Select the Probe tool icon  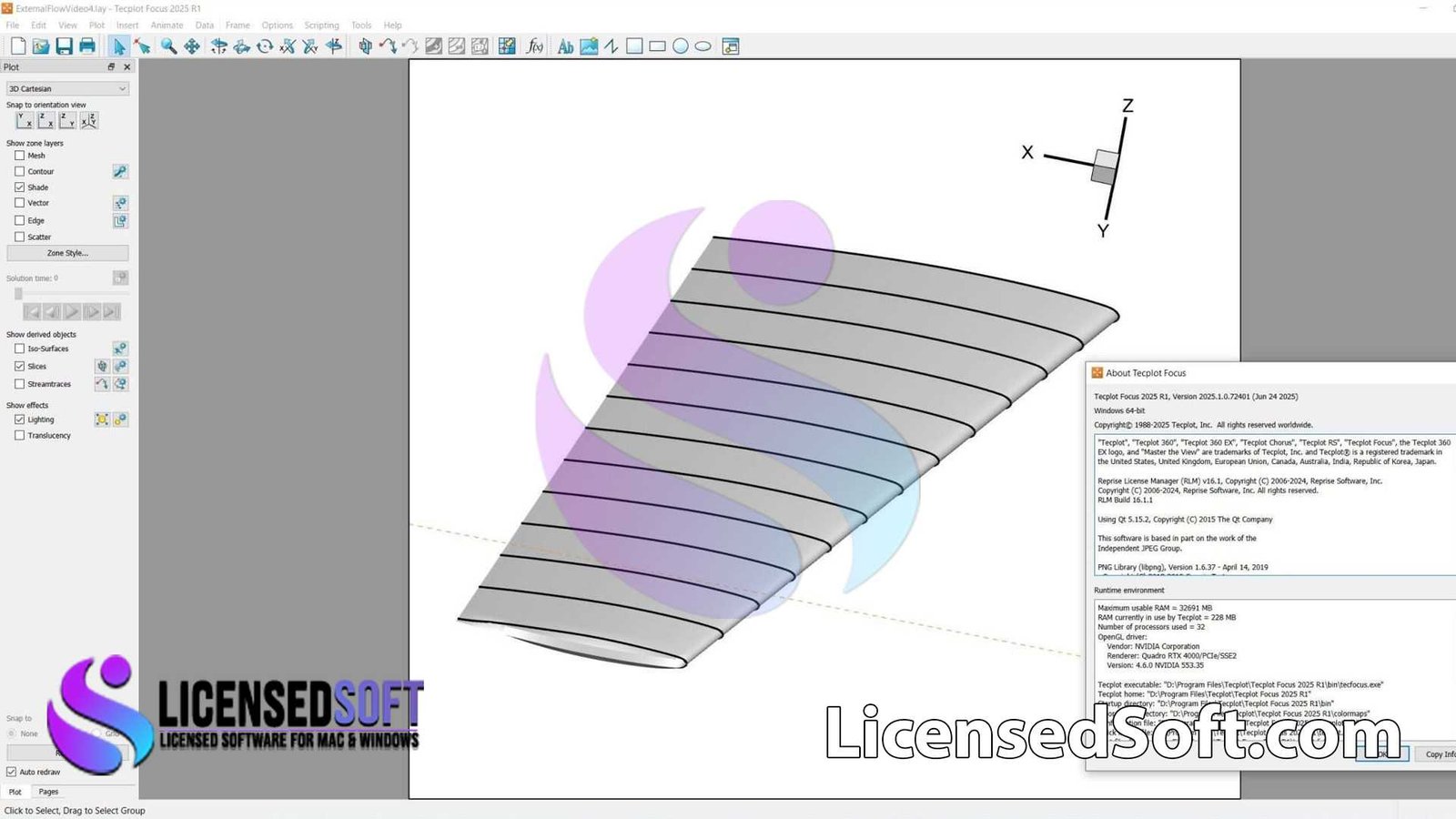507,45
